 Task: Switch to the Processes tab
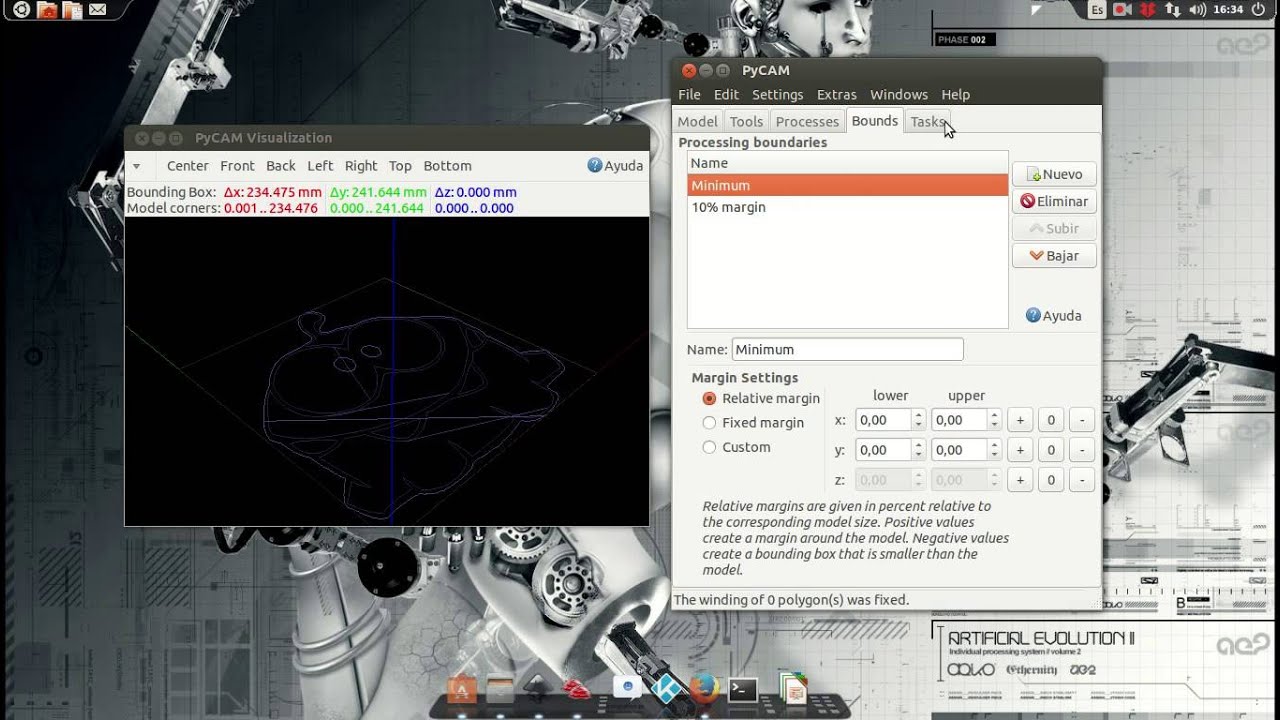(807, 121)
